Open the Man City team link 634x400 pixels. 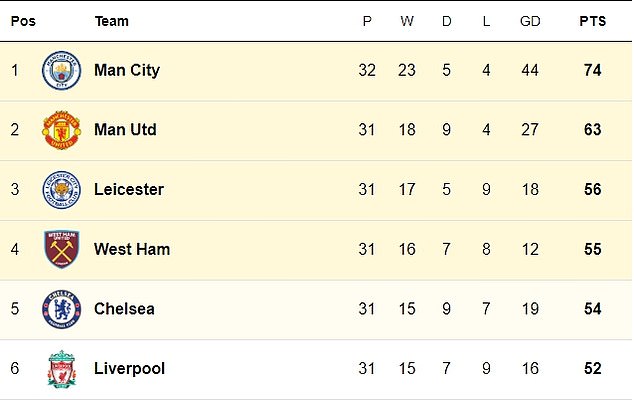click(127, 70)
